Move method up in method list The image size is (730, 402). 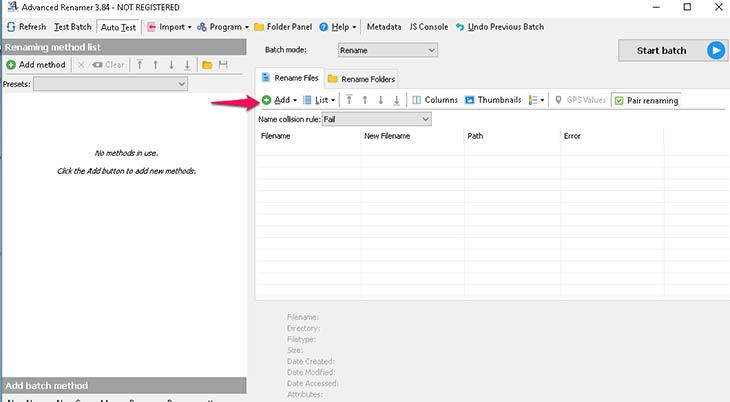pyautogui.click(x=155, y=65)
